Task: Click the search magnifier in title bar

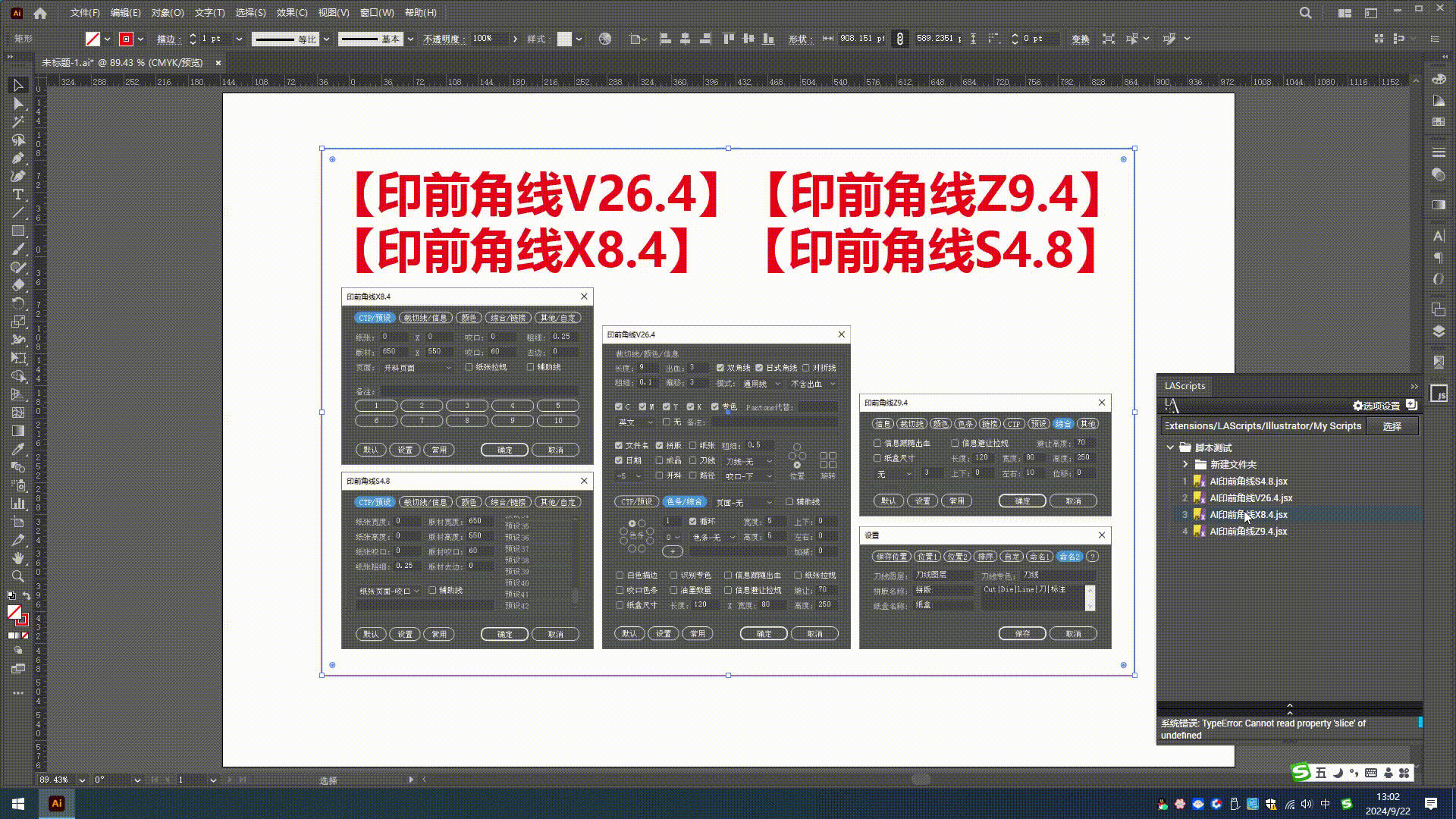Action: click(1305, 13)
